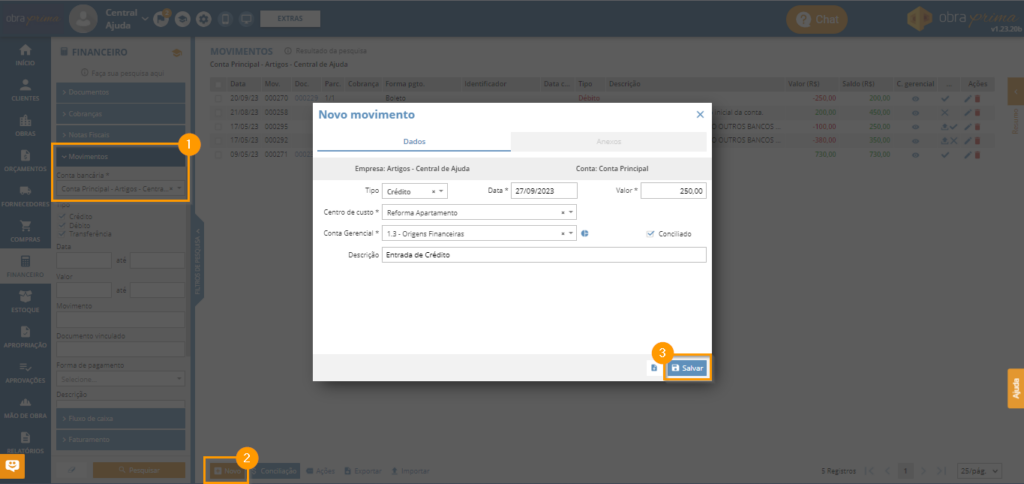Open the chat bubble widget at bottom left
This screenshot has width=1024, height=484.
pyautogui.click(x=12, y=466)
